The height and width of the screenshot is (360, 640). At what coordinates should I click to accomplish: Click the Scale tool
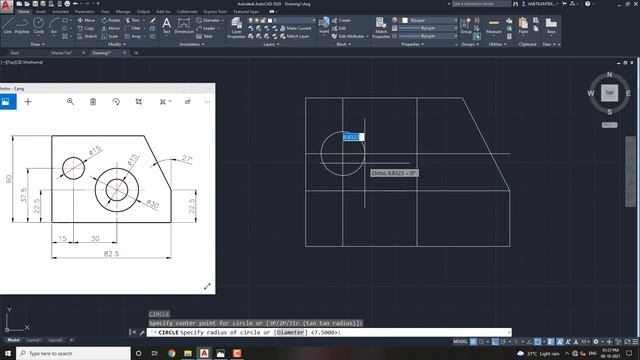point(110,36)
